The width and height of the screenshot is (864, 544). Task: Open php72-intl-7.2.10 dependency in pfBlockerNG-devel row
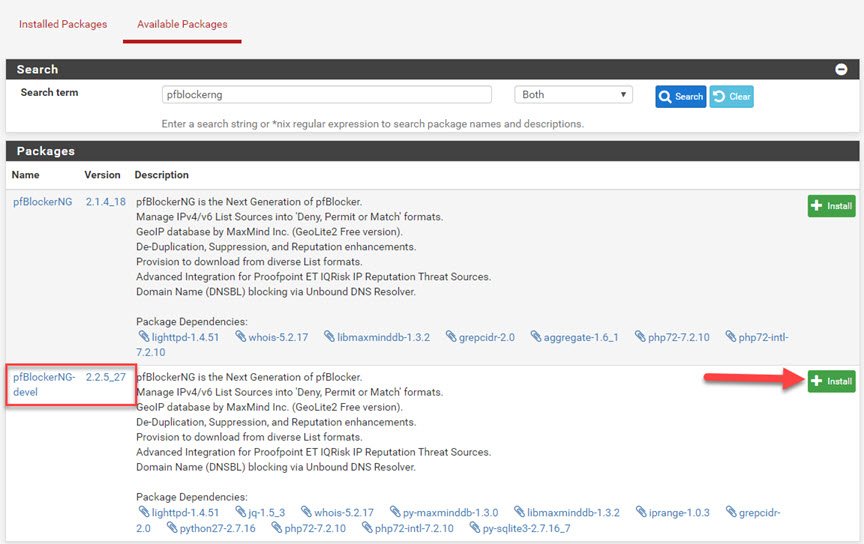pos(414,528)
